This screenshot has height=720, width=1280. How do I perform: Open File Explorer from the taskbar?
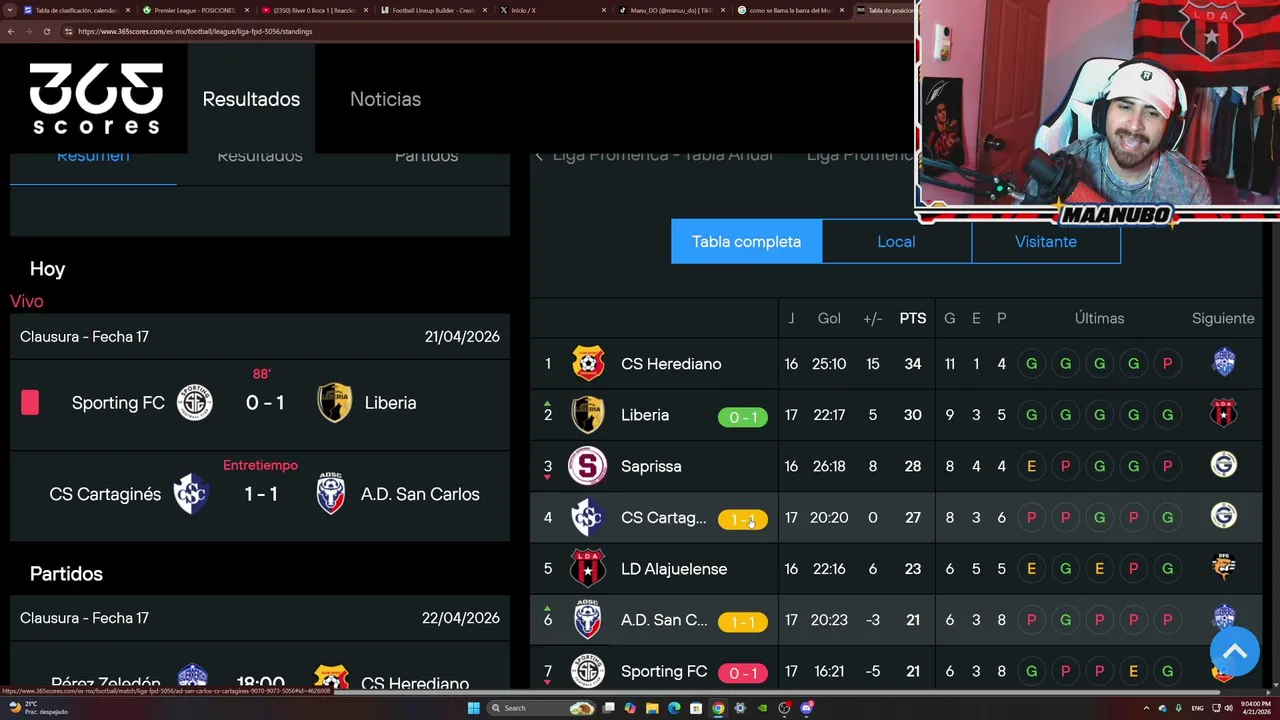pyautogui.click(x=652, y=708)
